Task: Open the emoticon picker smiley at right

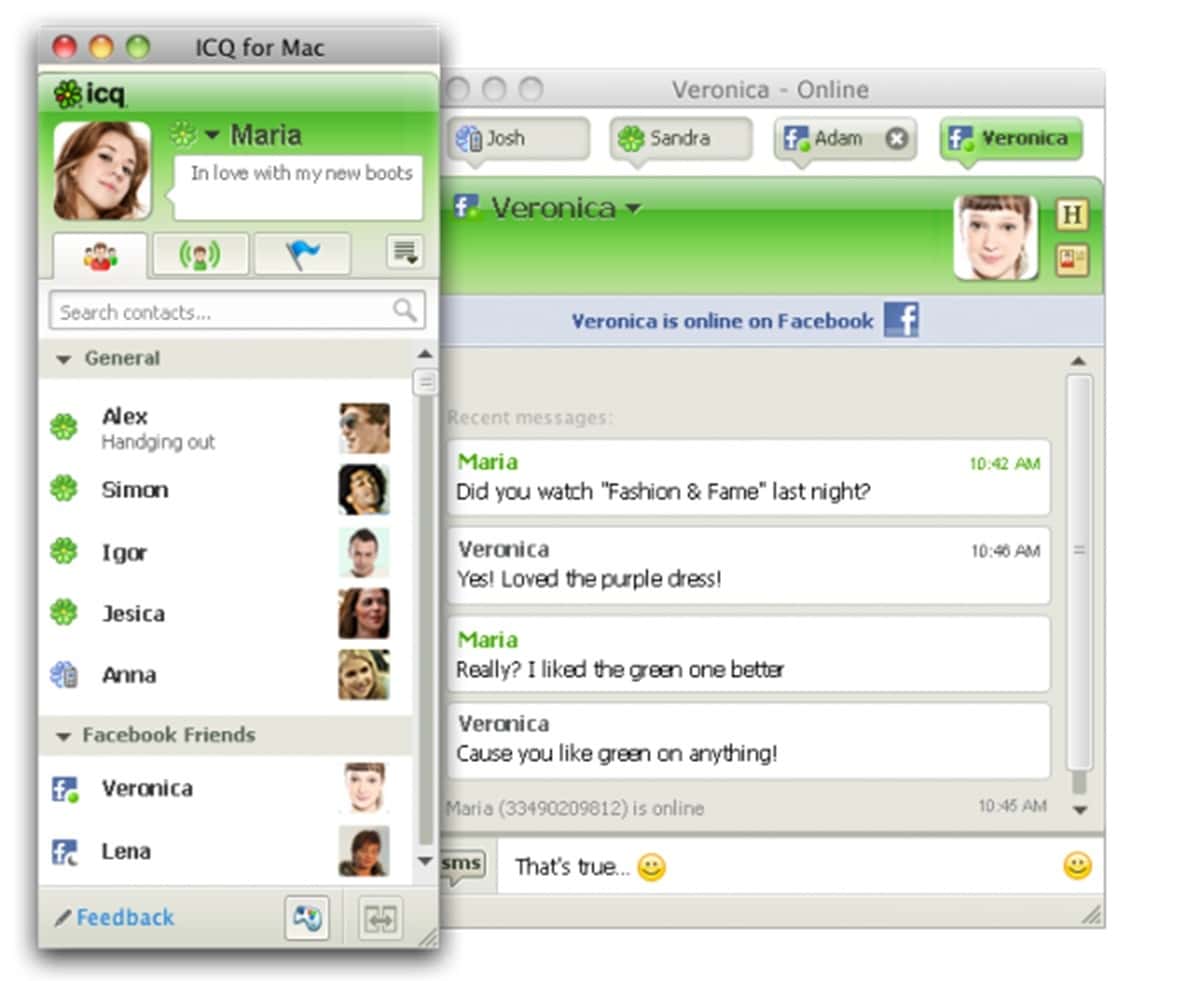Action: pos(1077,866)
